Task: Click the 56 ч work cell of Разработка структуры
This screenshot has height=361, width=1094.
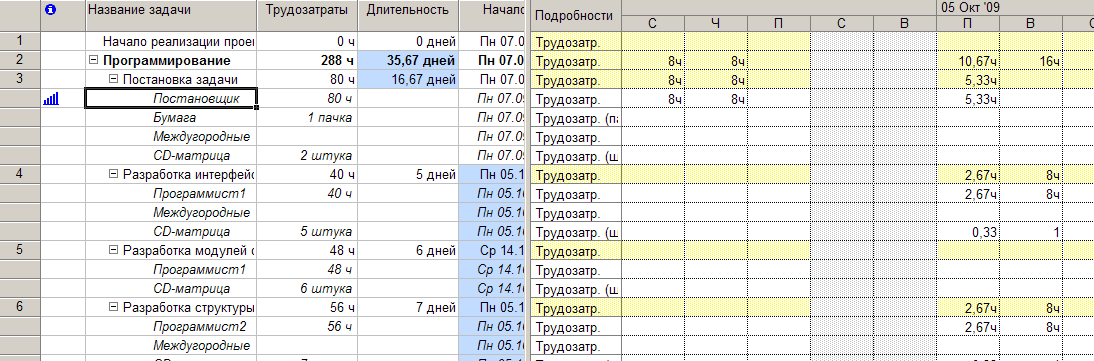Action: click(x=308, y=307)
